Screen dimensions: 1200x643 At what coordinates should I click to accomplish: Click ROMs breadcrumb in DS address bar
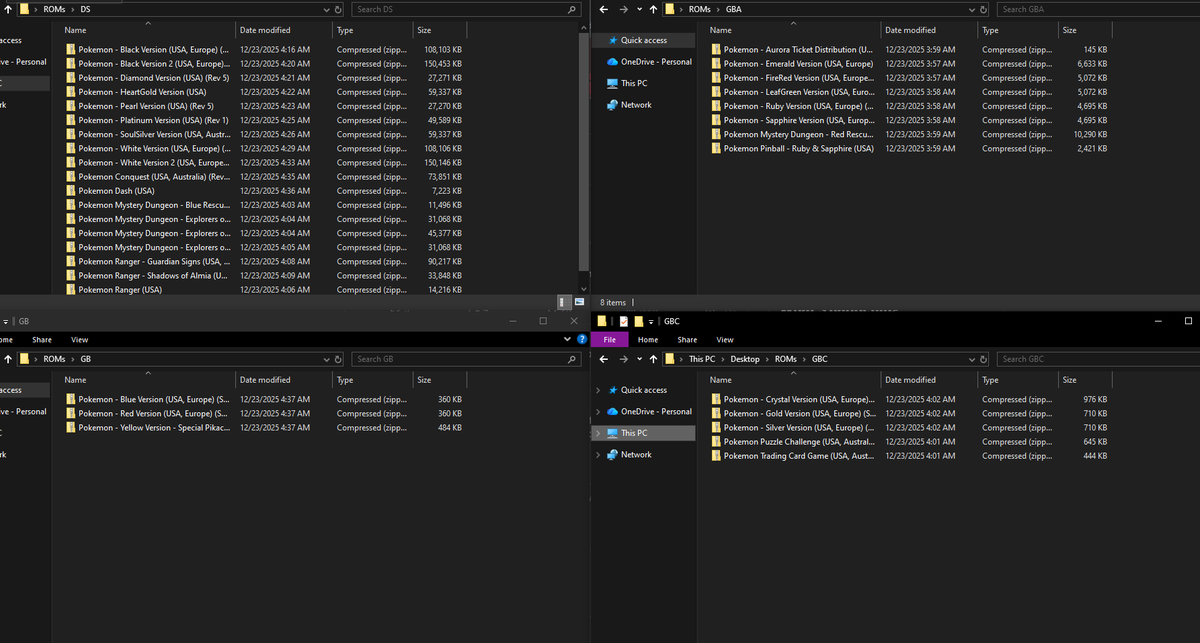55,9
